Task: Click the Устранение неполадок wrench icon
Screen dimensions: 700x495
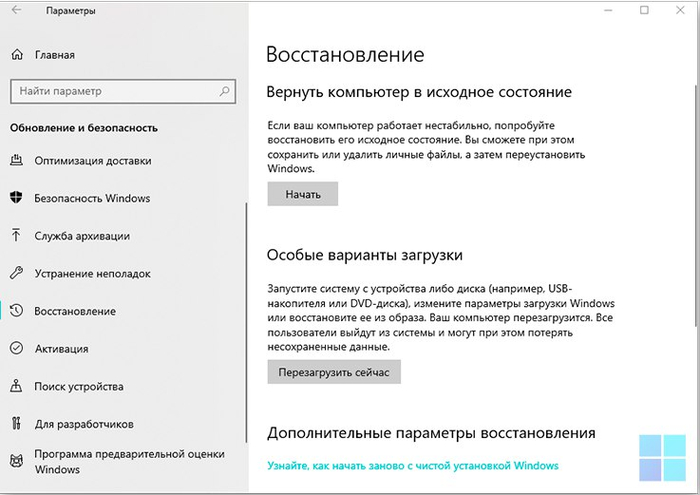Action: point(16,273)
